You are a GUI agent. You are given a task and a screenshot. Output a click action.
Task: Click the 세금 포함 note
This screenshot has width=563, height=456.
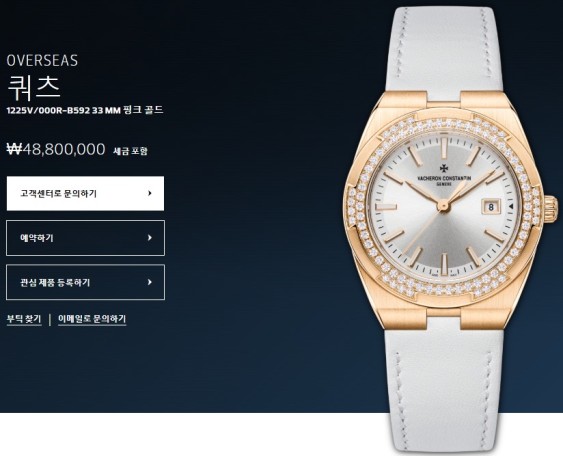click(x=130, y=151)
